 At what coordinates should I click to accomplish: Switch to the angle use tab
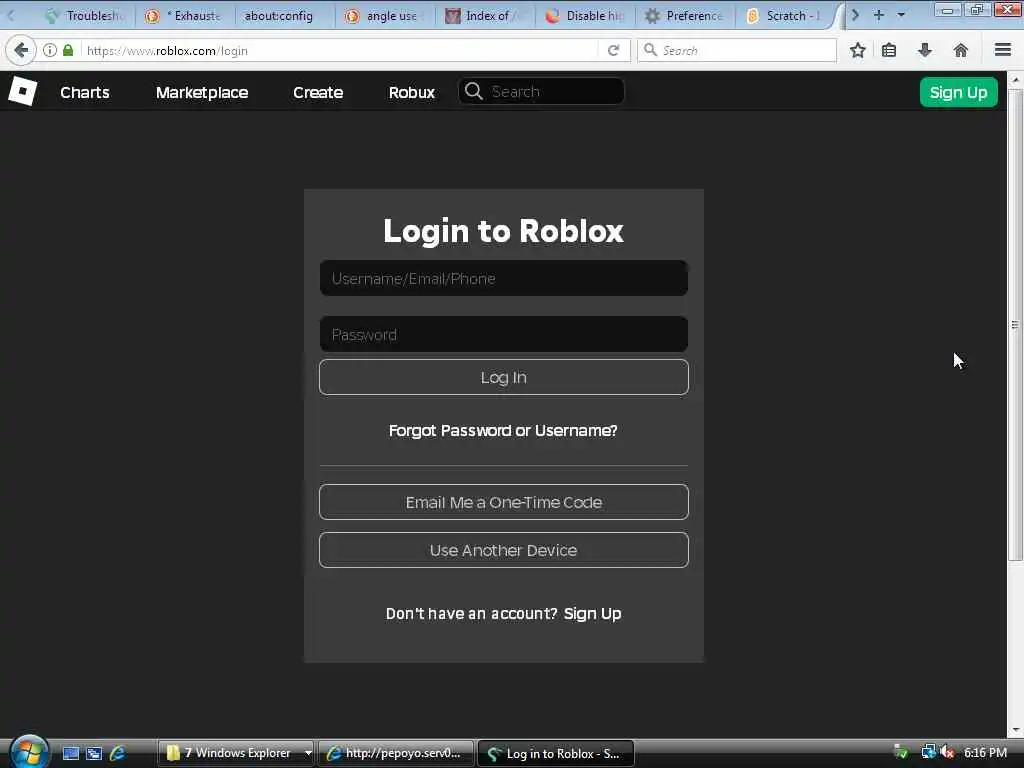[384, 16]
